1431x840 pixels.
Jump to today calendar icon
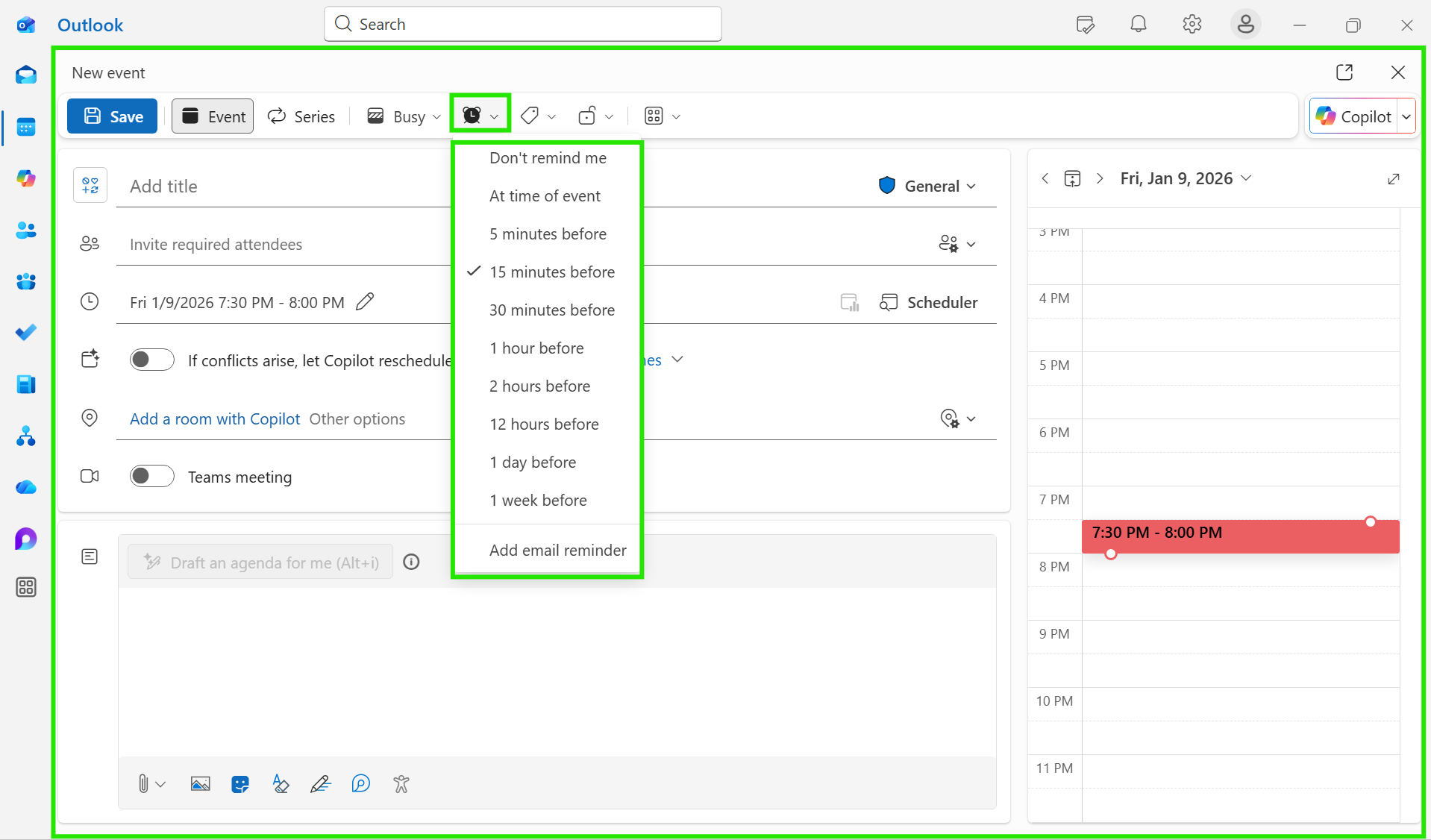1072,178
